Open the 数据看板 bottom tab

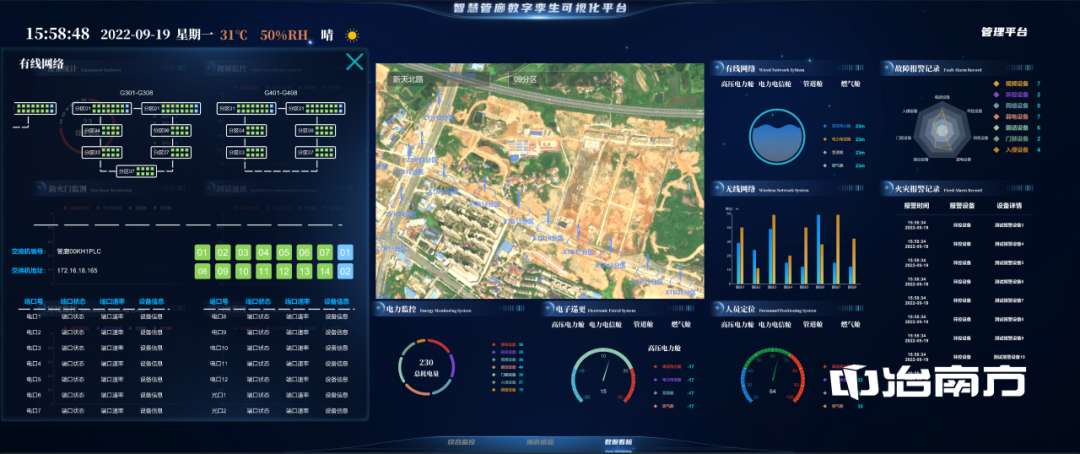tap(618, 441)
